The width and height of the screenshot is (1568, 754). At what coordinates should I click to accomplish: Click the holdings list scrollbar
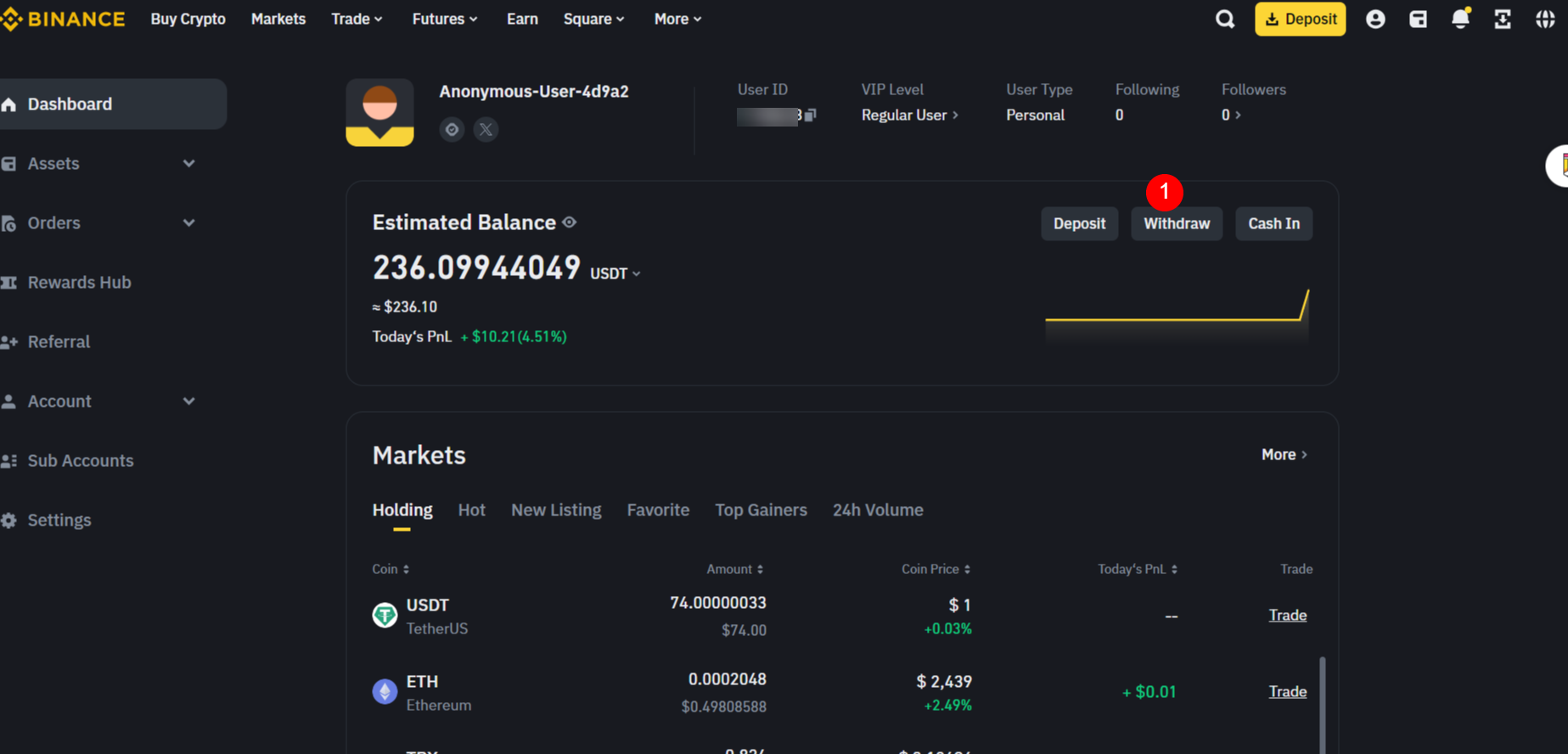pyautogui.click(x=1322, y=705)
